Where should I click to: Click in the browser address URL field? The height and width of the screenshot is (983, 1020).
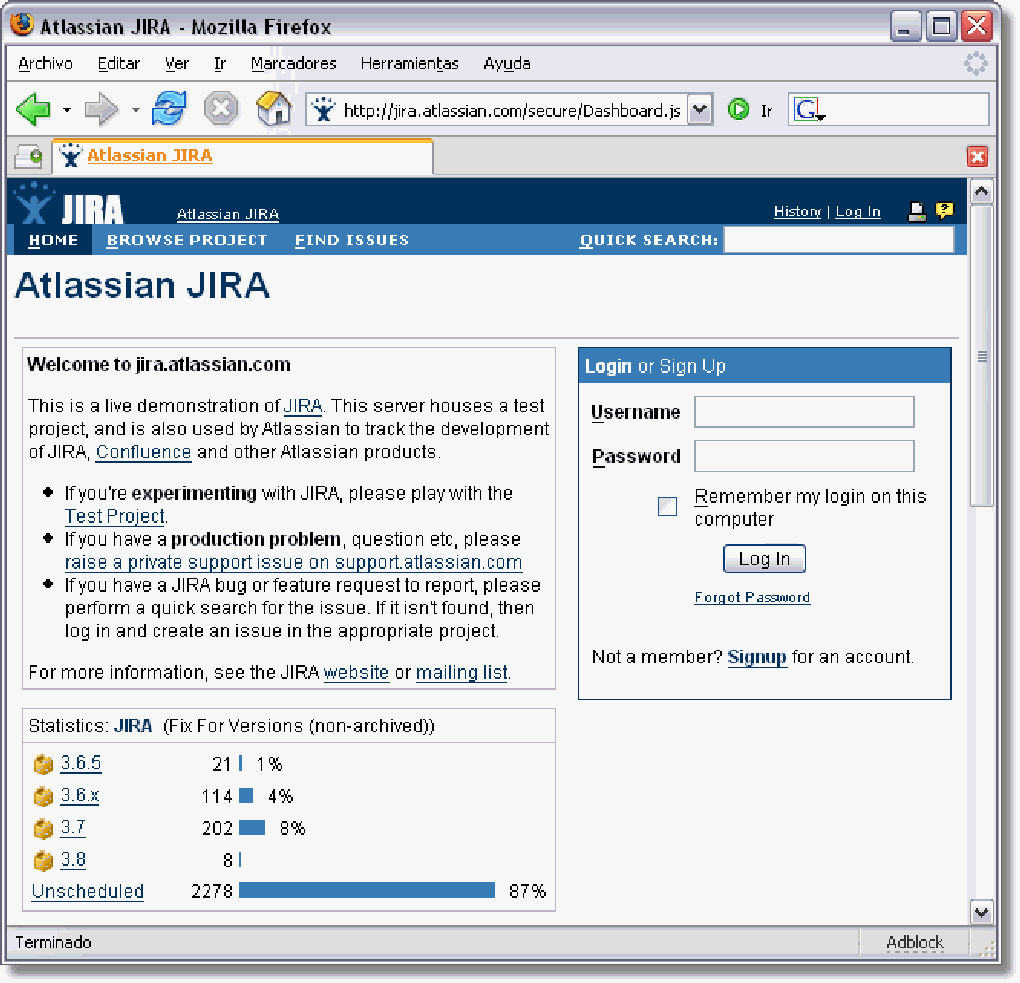512,110
